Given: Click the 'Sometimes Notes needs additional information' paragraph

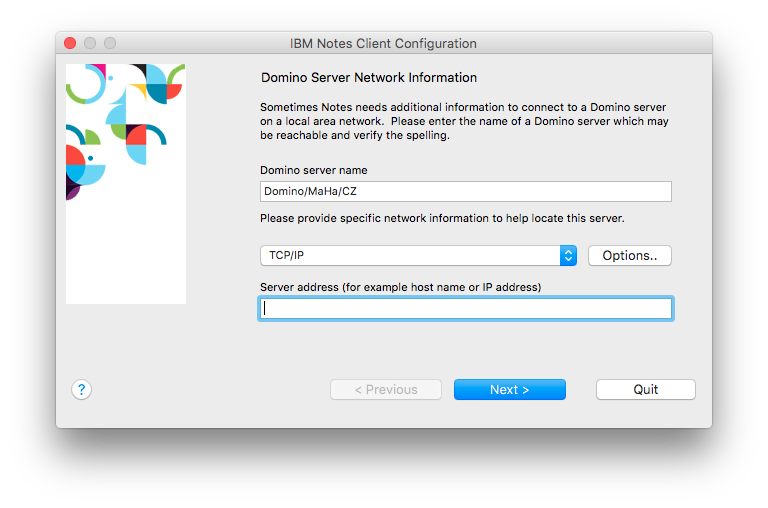Looking at the screenshot, I should [x=464, y=121].
